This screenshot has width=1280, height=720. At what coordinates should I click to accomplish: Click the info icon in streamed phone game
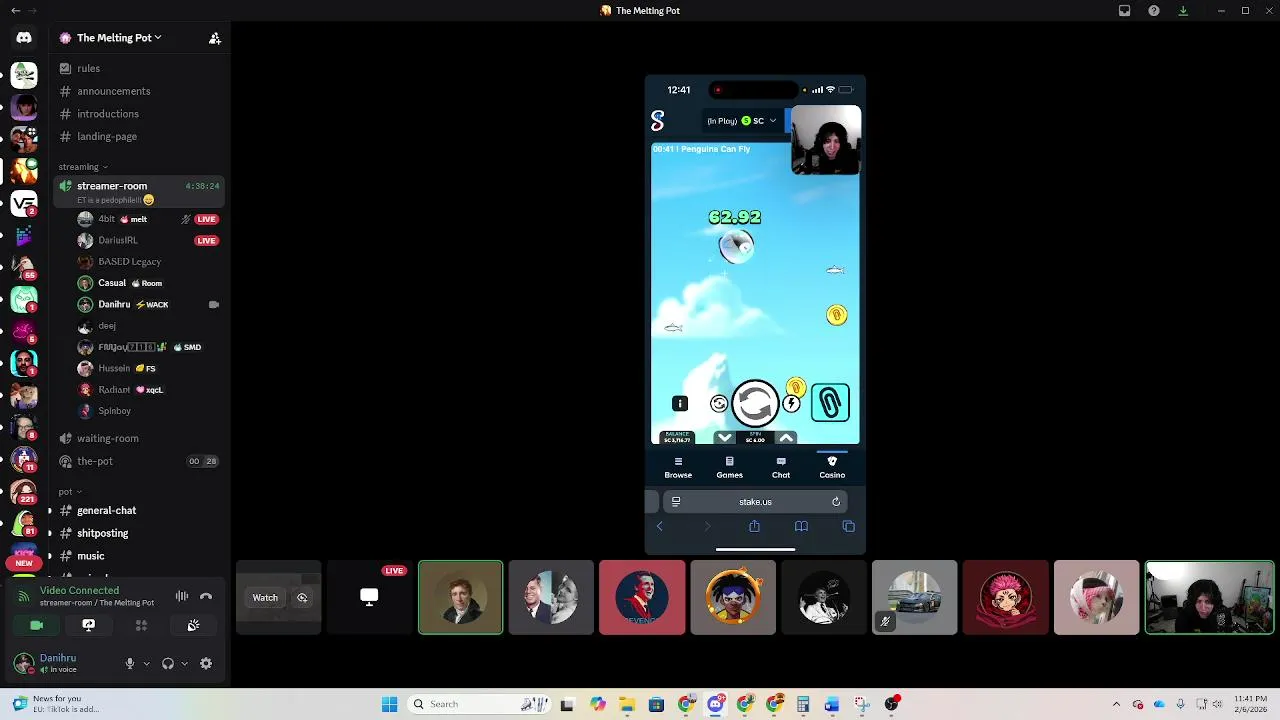(x=680, y=404)
